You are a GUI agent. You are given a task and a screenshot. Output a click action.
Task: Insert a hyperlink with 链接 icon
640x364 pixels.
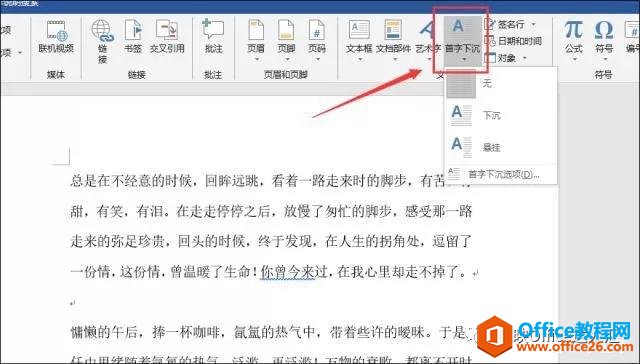coord(102,41)
